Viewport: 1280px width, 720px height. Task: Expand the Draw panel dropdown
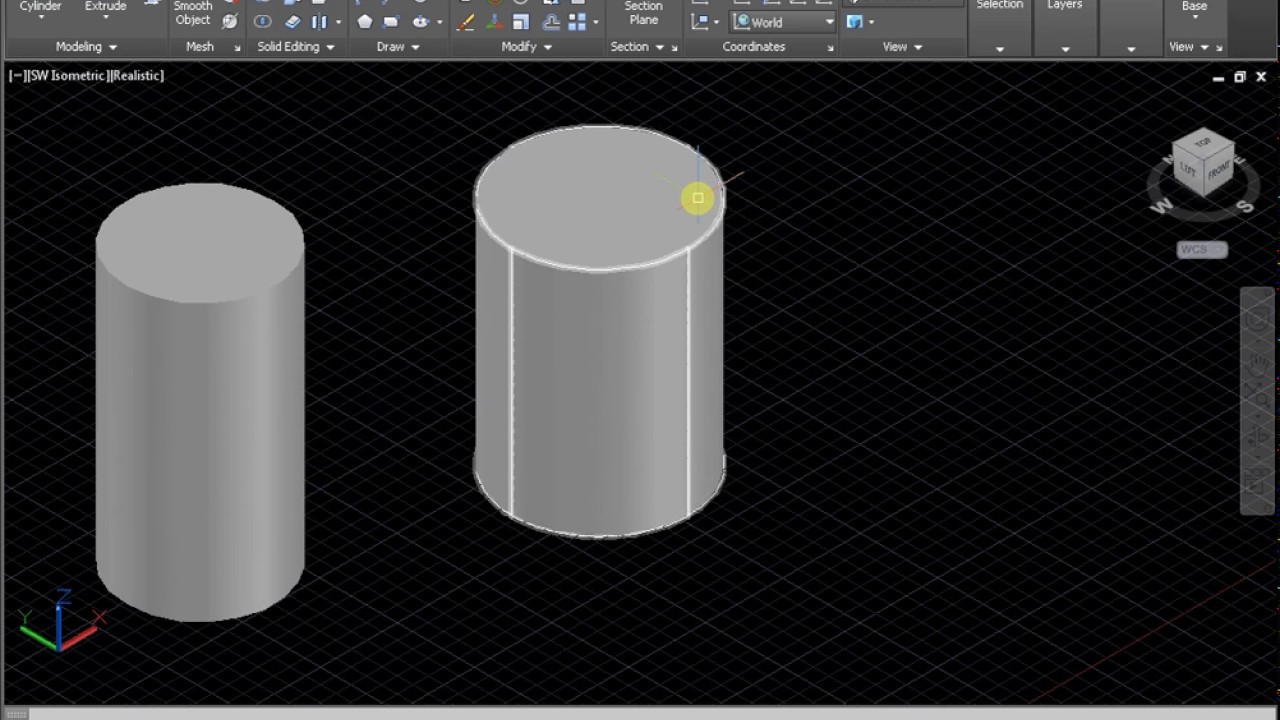(415, 47)
